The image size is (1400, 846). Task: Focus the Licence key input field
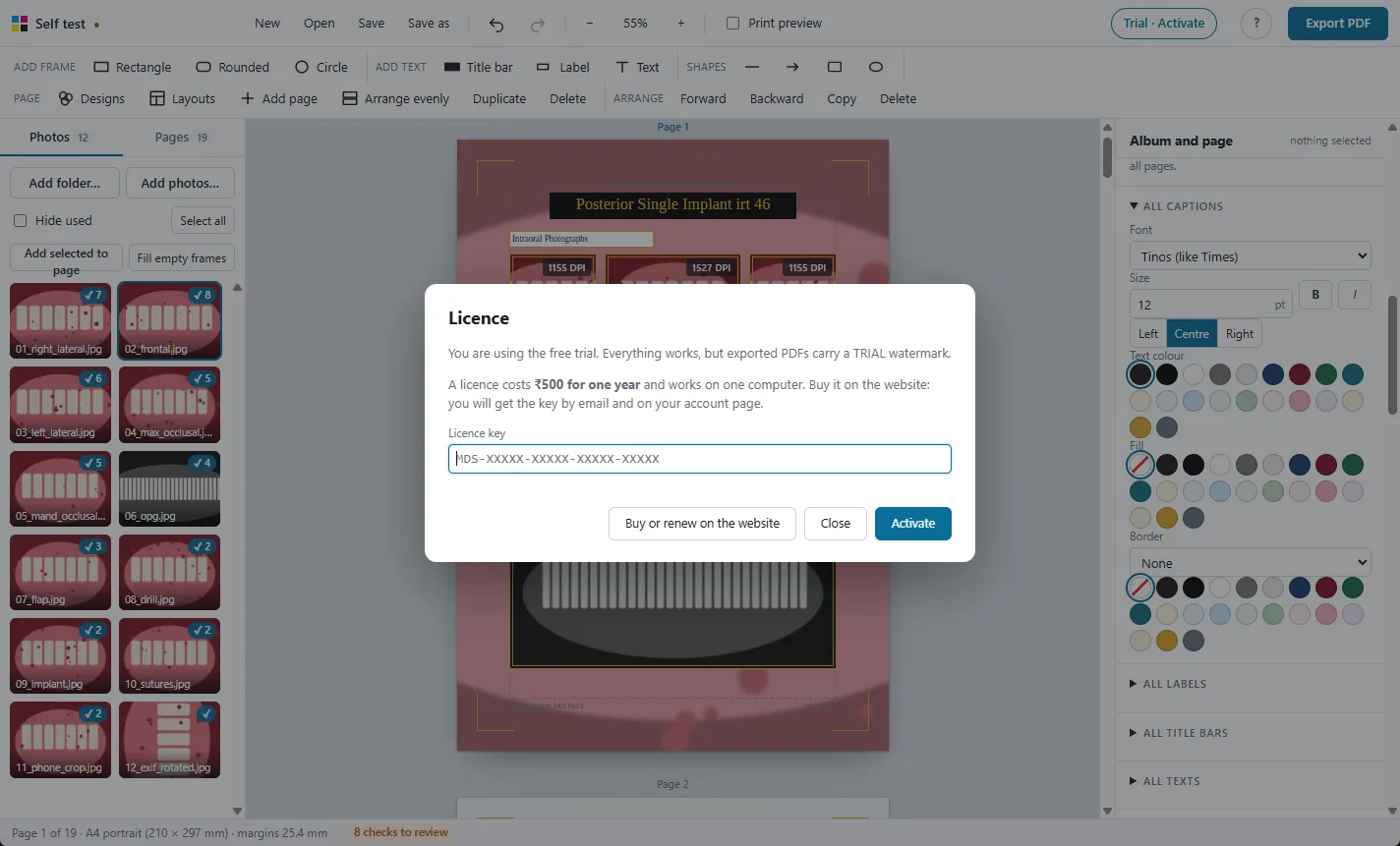point(700,459)
